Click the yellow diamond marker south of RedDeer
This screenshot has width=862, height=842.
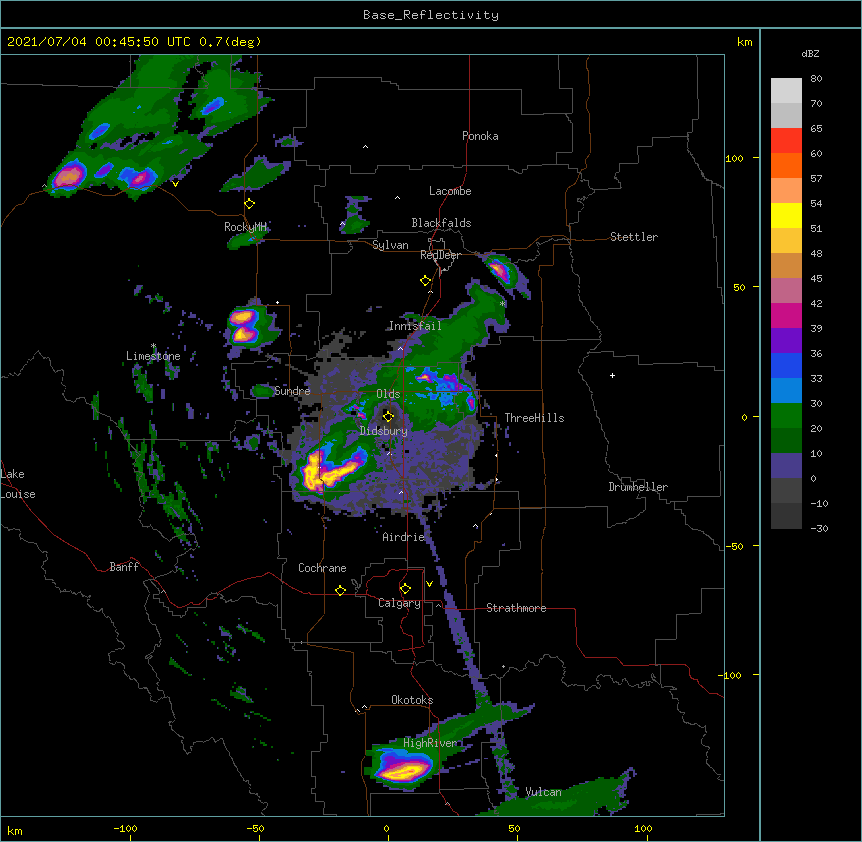pos(426,281)
